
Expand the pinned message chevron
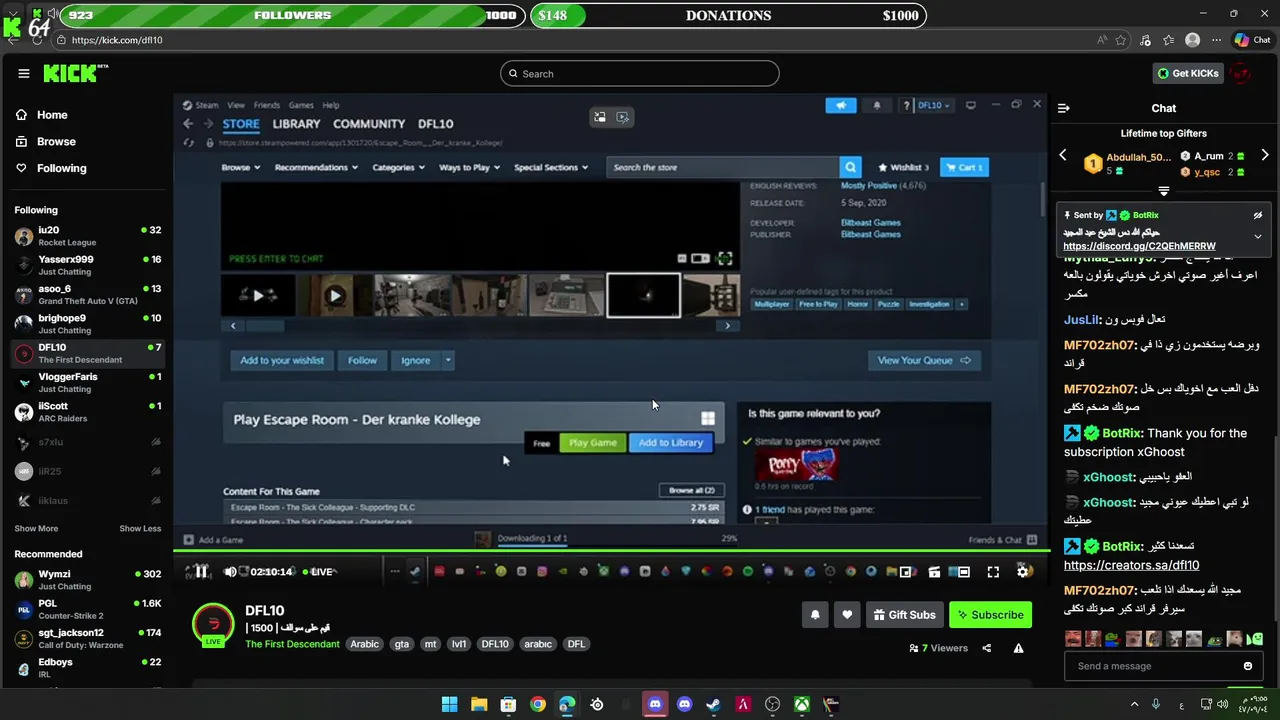[x=1258, y=237]
